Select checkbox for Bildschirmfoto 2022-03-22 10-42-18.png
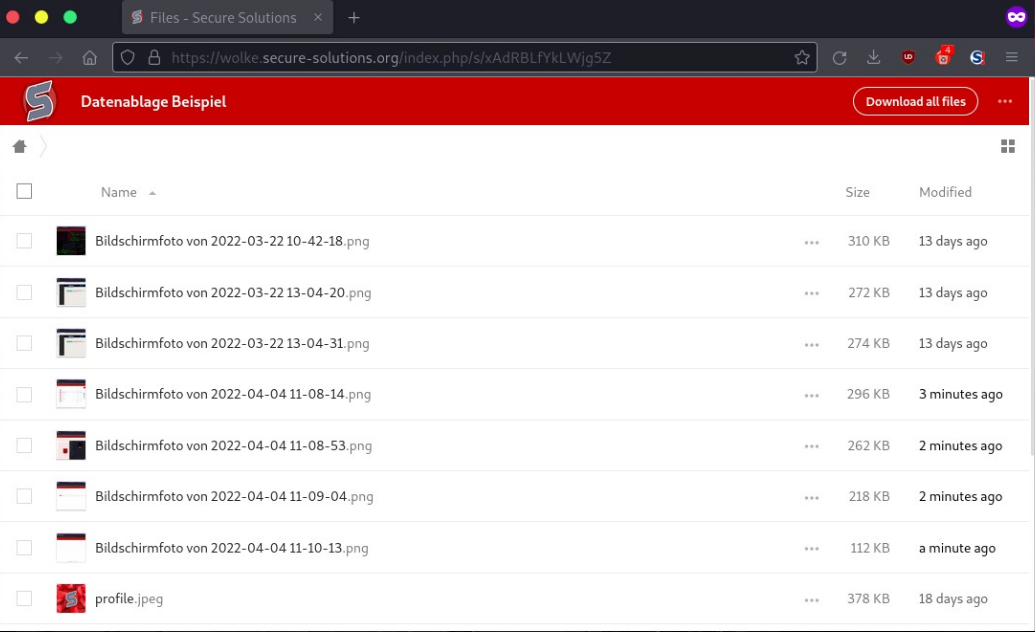The width and height of the screenshot is (1035, 632). [x=24, y=241]
